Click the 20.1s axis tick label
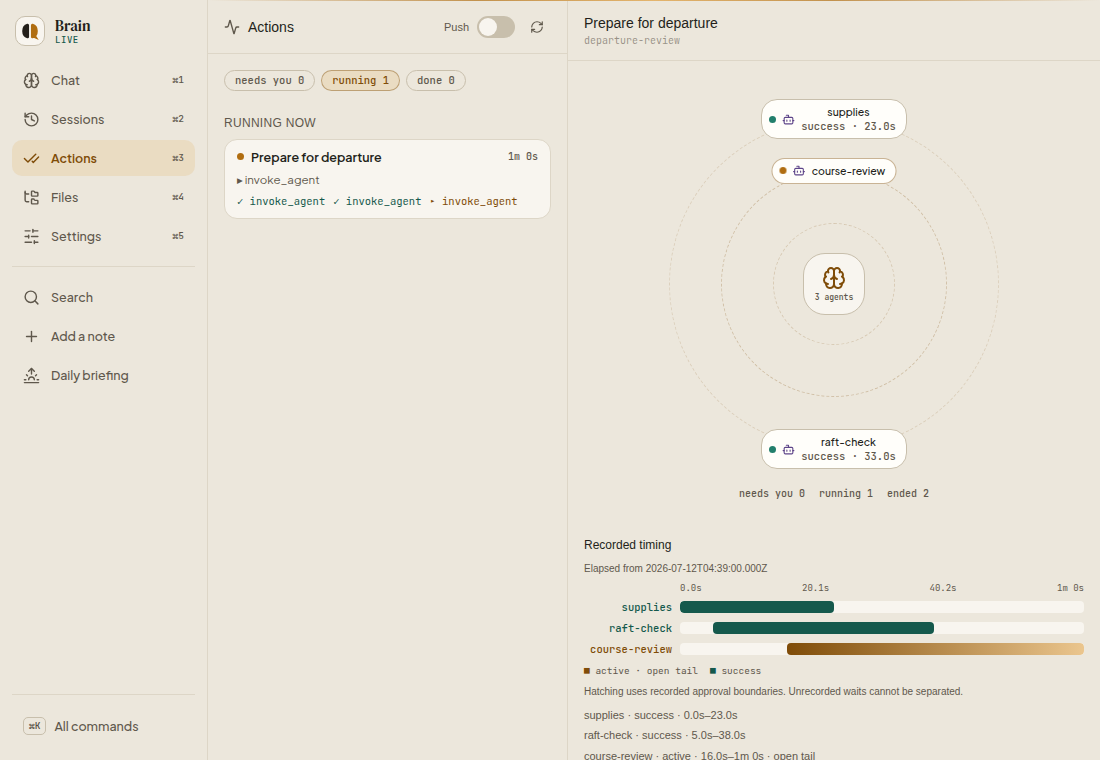1100x760 pixels. [815, 588]
